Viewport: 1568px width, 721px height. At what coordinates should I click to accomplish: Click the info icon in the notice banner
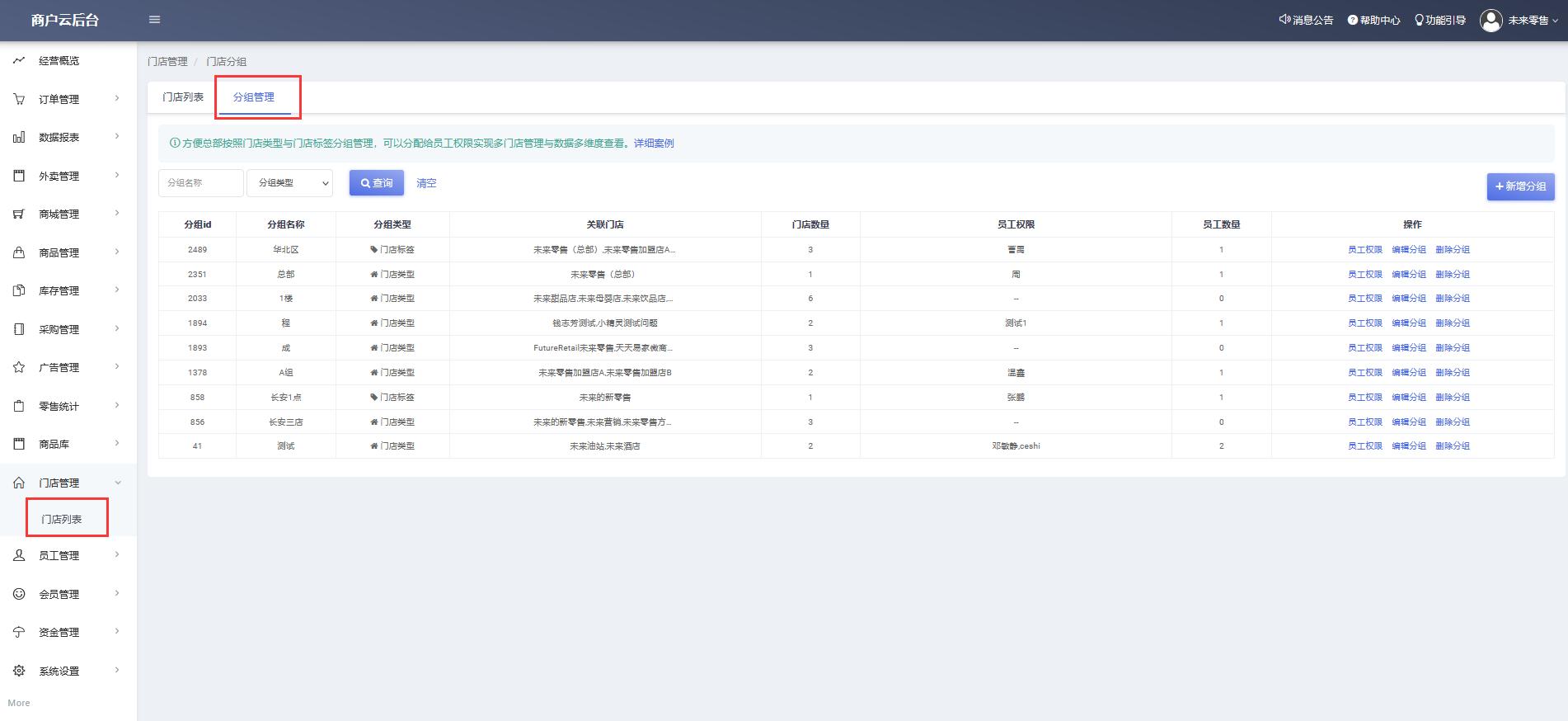174,143
